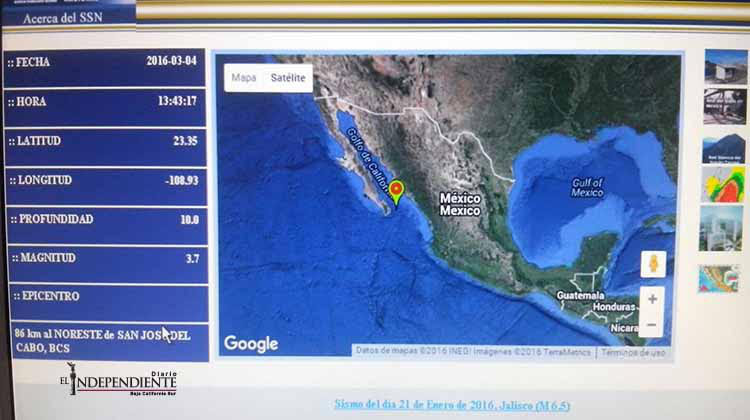This screenshot has width=750, height=420.
Task: Click the red epicenter marker pin
Action: (x=396, y=193)
